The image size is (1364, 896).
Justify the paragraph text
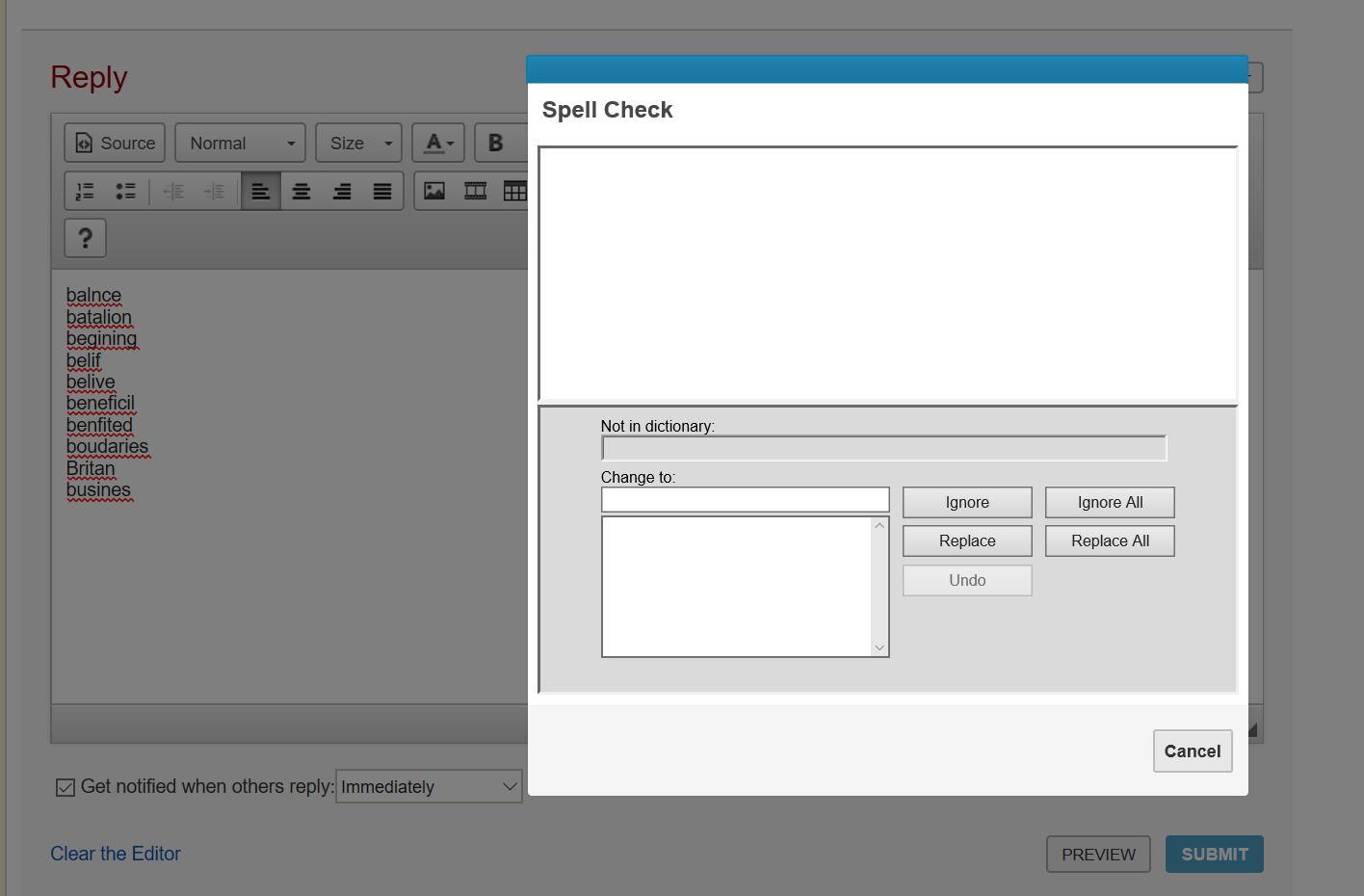point(382,191)
